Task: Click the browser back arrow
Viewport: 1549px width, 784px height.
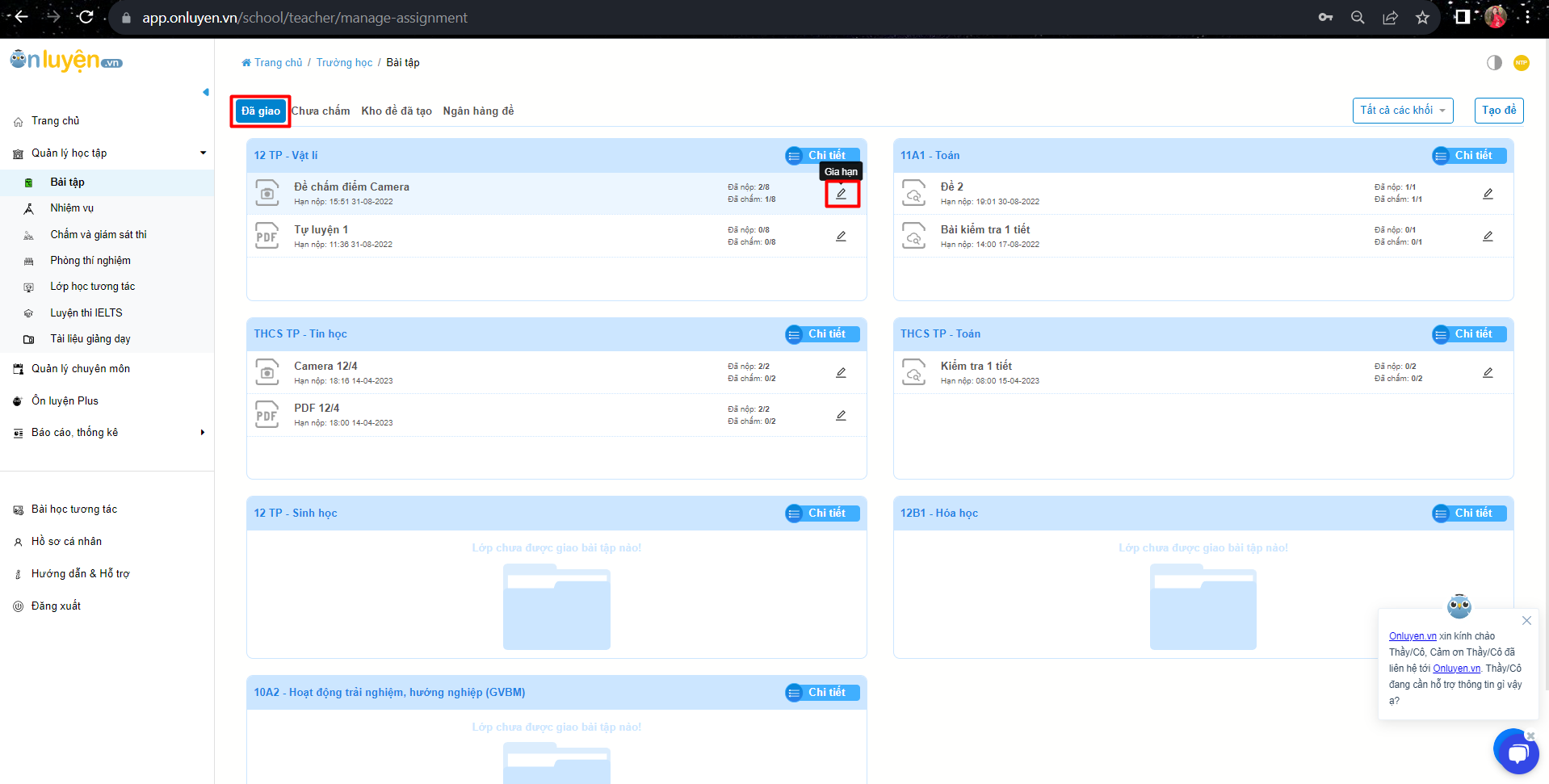Action: 21,17
